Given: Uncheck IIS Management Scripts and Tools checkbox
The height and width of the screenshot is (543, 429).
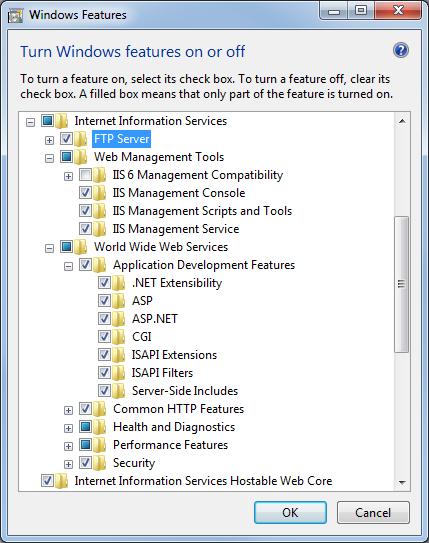Looking at the screenshot, I should [x=85, y=211].
